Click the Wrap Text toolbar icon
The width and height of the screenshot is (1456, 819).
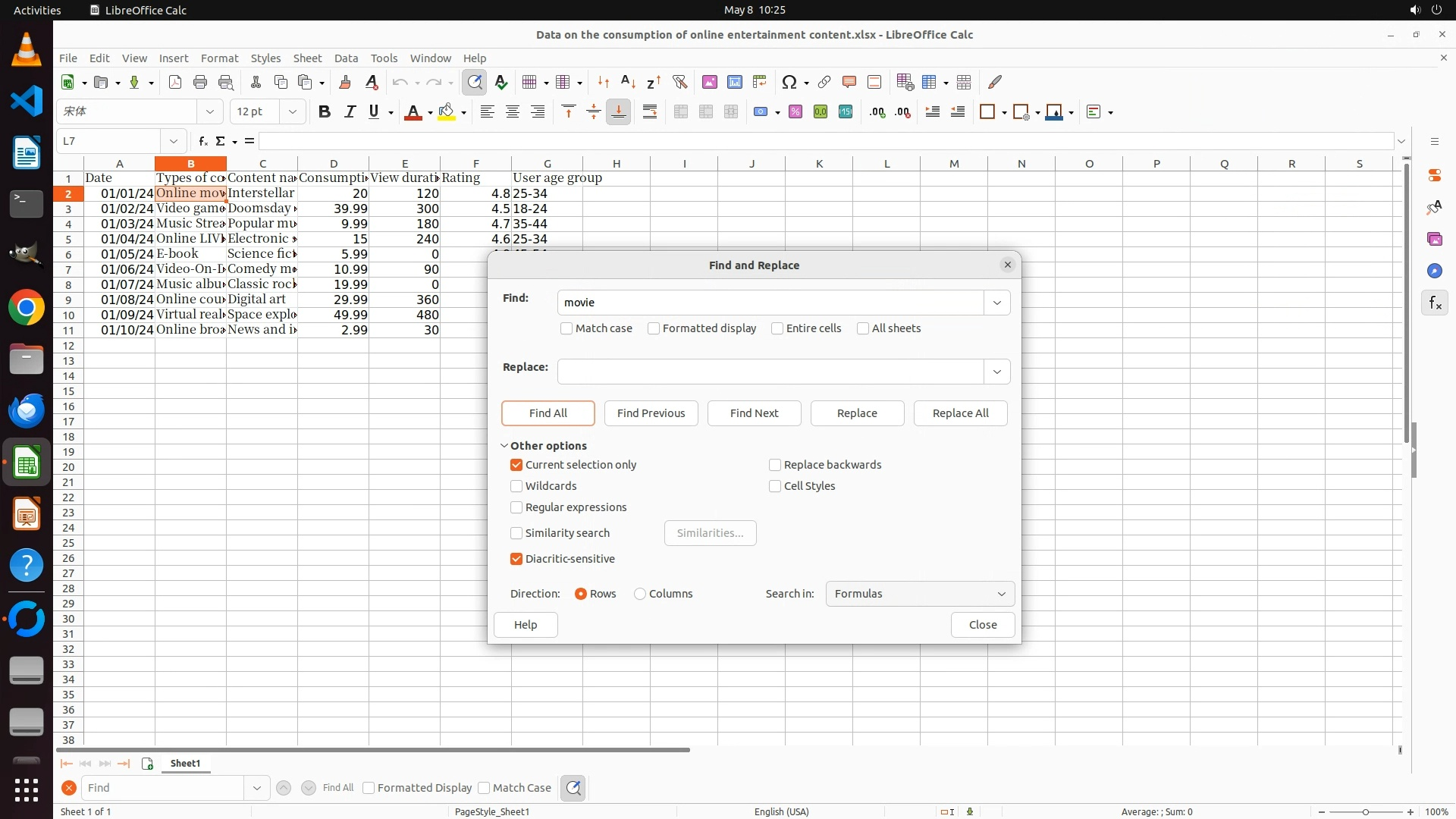click(650, 112)
